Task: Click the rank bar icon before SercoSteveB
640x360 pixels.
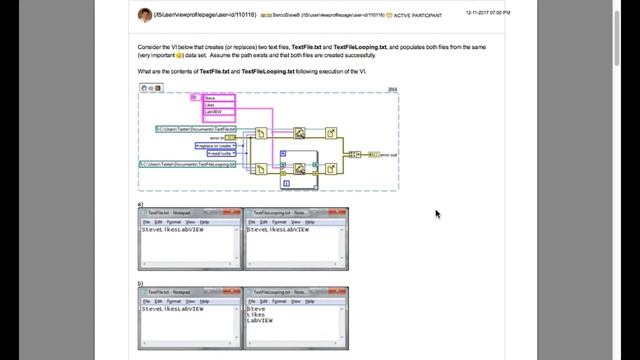Action: pyautogui.click(x=266, y=16)
